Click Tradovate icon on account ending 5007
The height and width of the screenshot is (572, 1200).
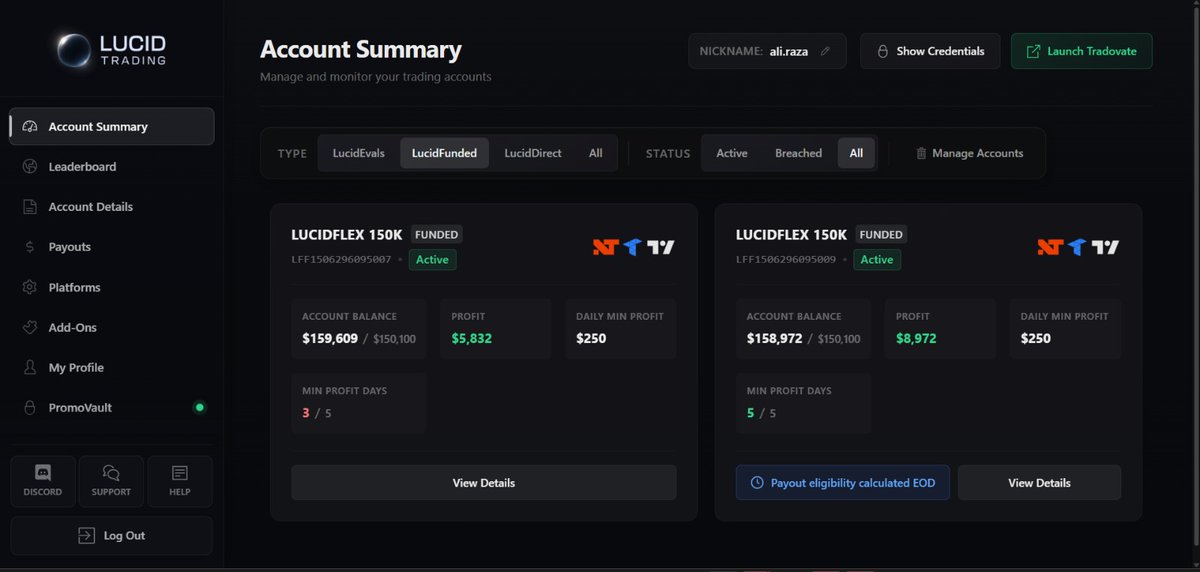click(x=632, y=247)
